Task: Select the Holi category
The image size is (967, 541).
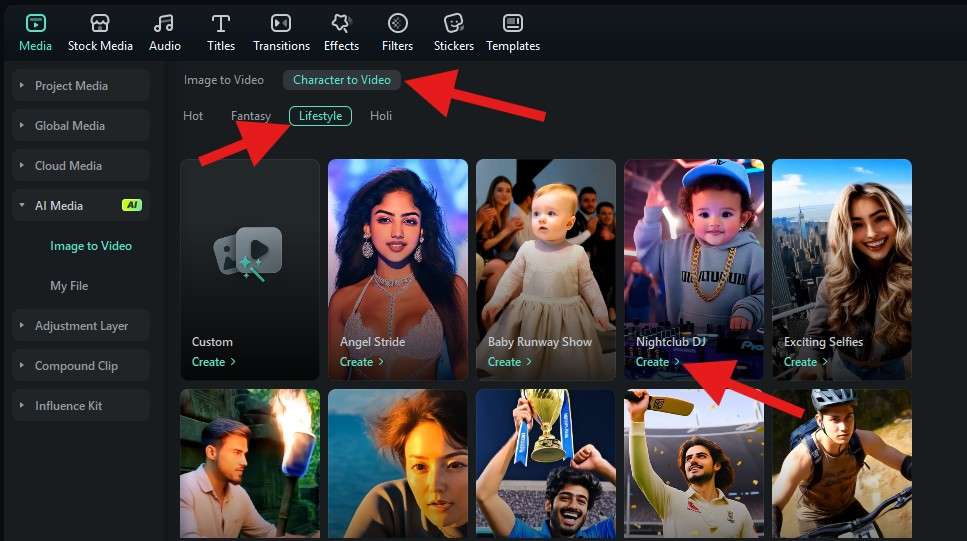Action: click(381, 115)
